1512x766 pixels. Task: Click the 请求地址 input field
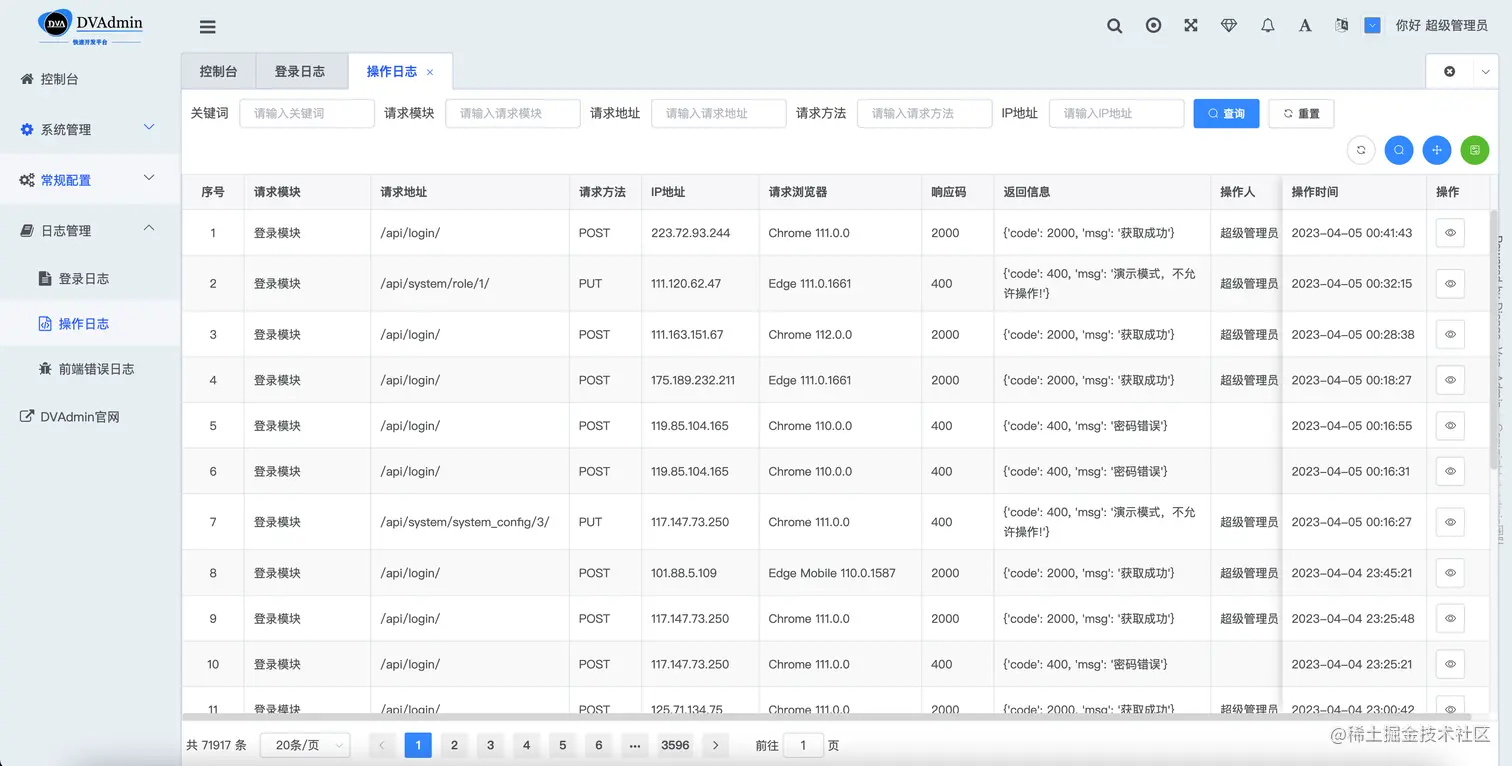point(719,113)
